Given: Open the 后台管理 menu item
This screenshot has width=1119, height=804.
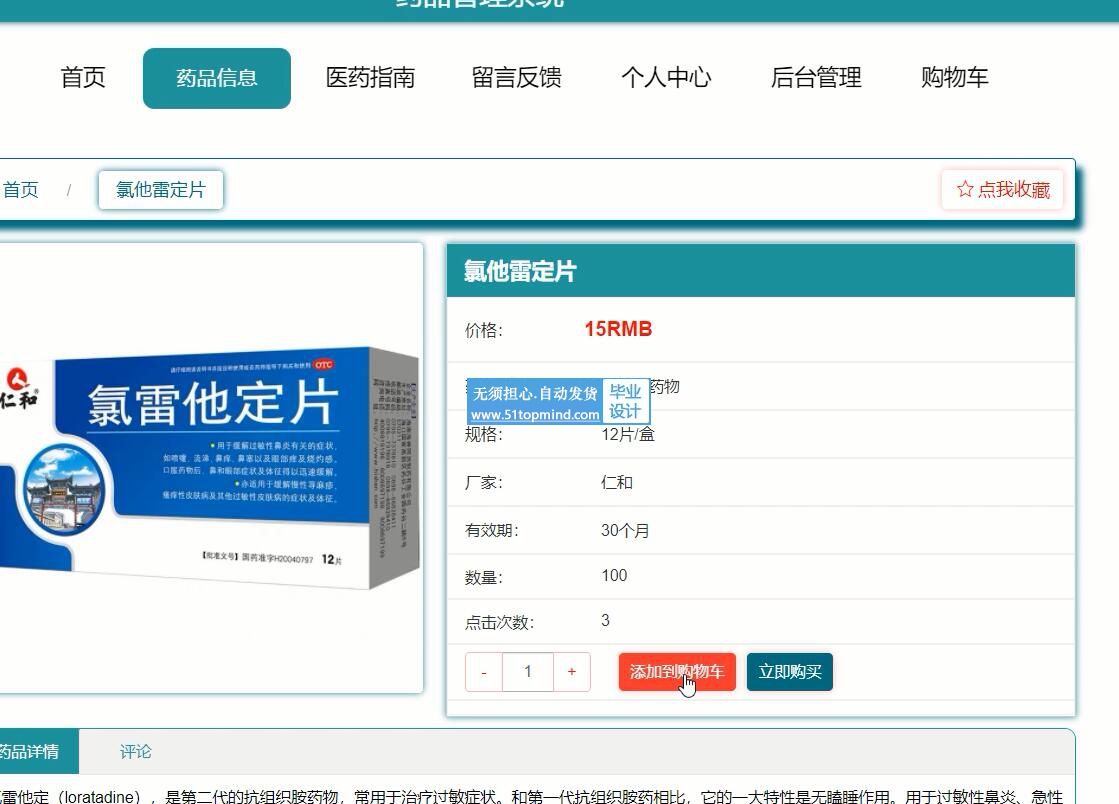Looking at the screenshot, I should click(x=816, y=78).
